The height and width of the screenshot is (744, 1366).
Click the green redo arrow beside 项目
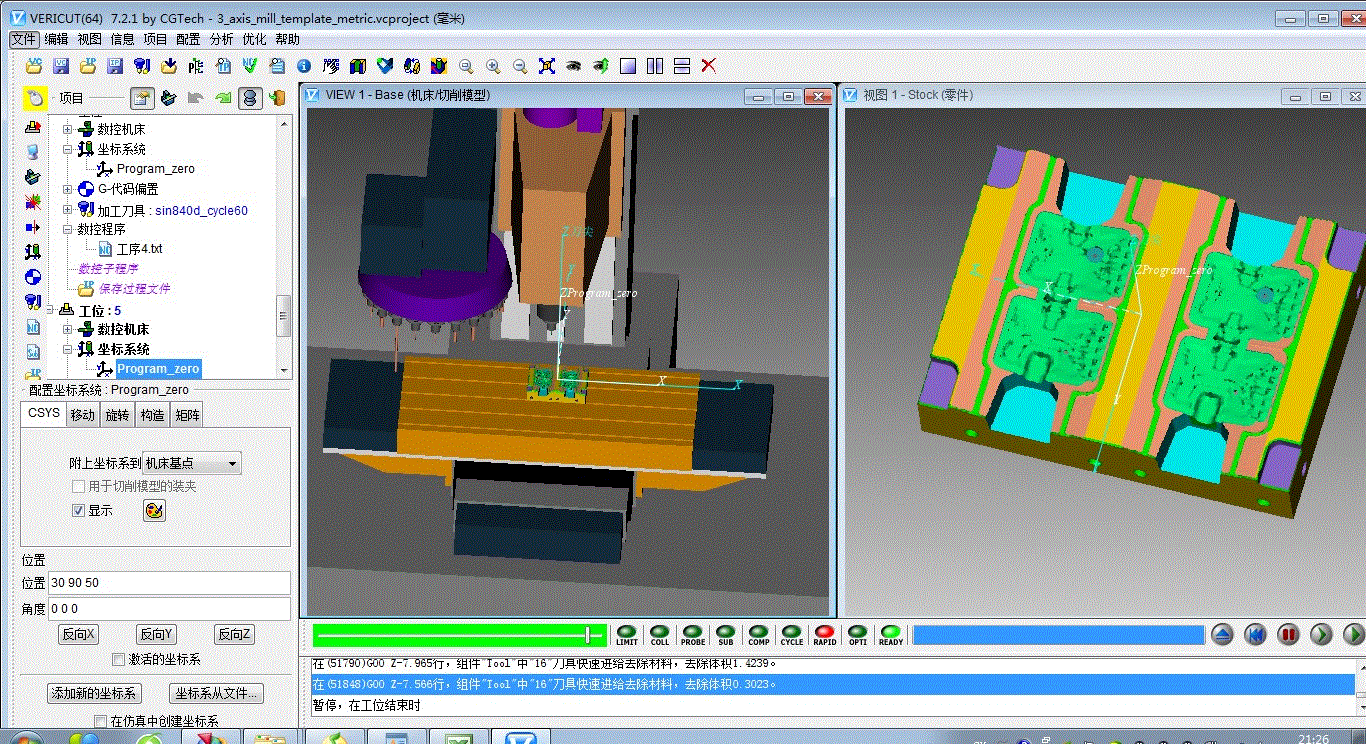click(x=223, y=98)
